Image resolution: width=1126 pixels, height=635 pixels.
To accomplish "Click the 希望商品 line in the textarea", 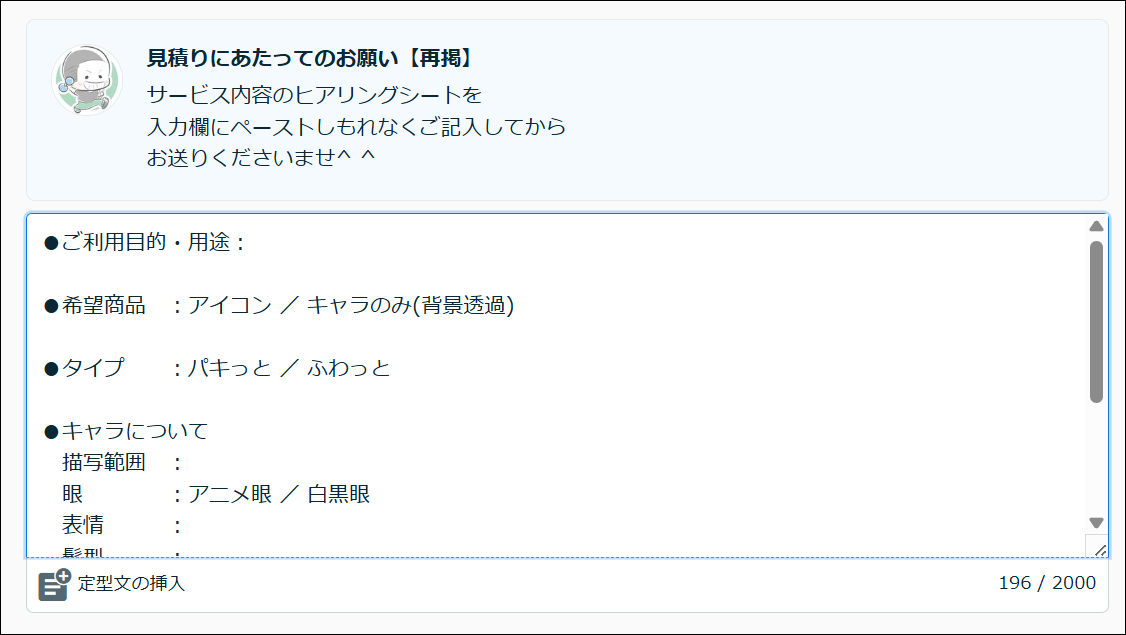I will coord(279,305).
